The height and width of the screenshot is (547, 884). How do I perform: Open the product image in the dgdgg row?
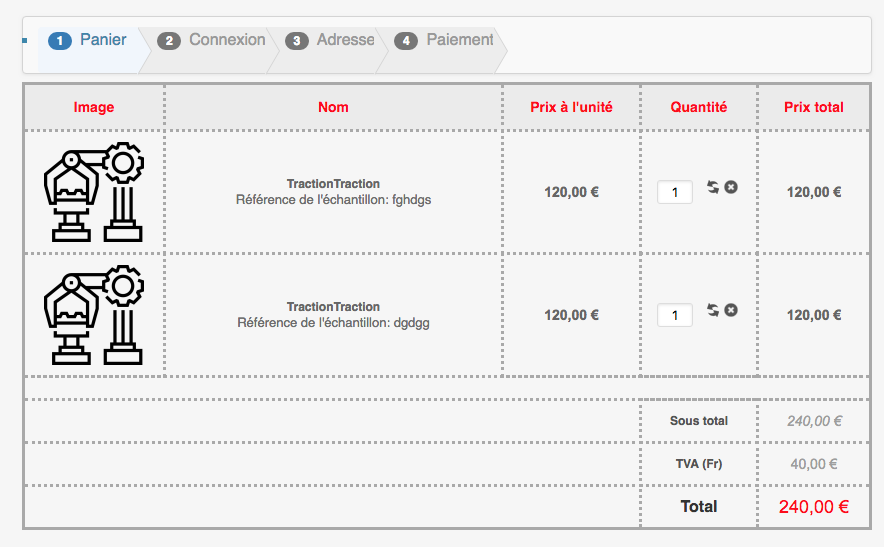pyautogui.click(x=94, y=315)
